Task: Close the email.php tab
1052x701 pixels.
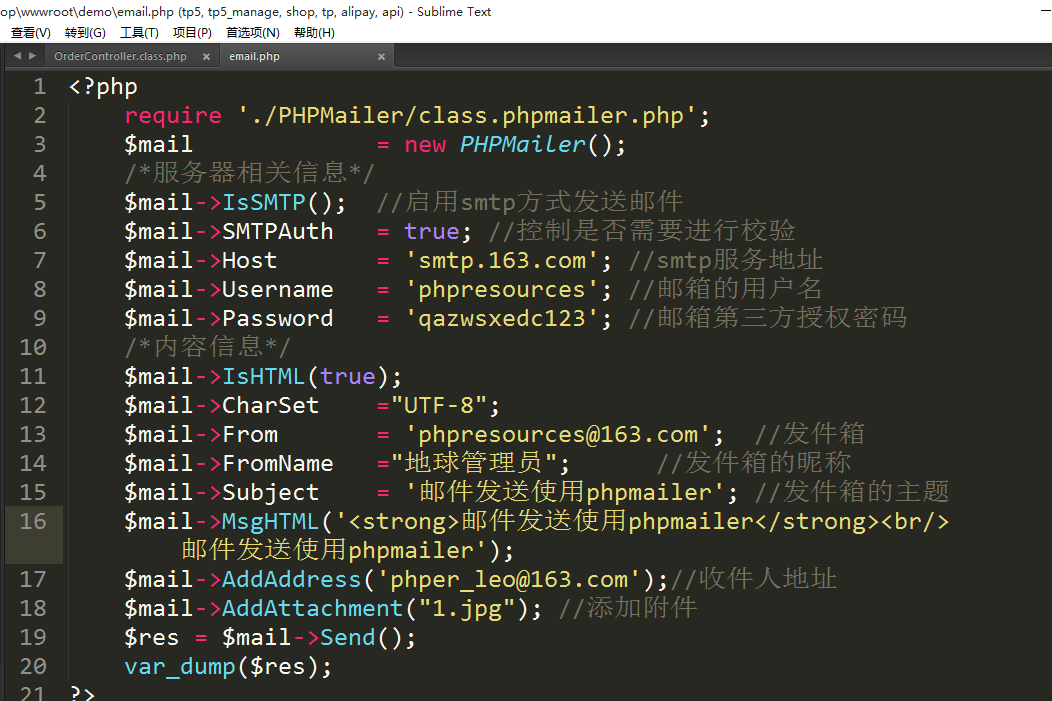Action: coord(381,57)
